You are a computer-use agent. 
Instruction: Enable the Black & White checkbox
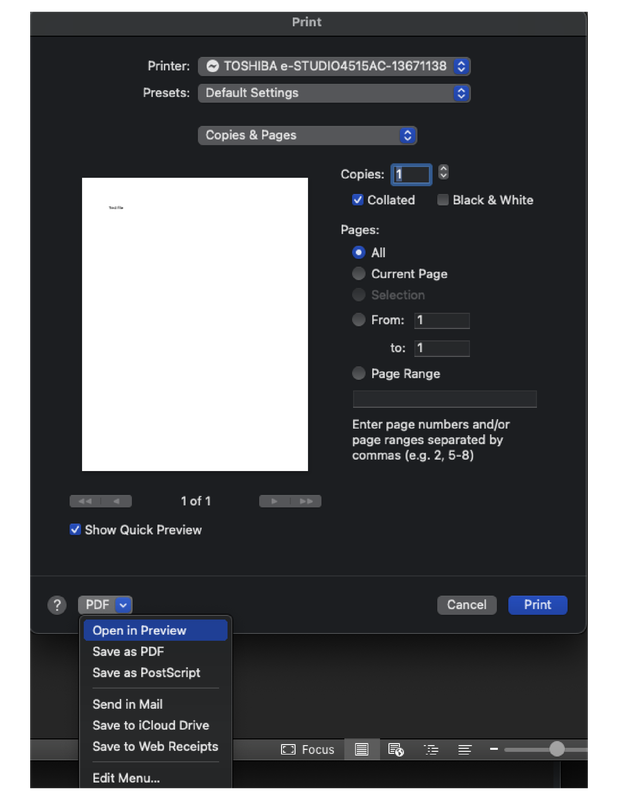442,200
